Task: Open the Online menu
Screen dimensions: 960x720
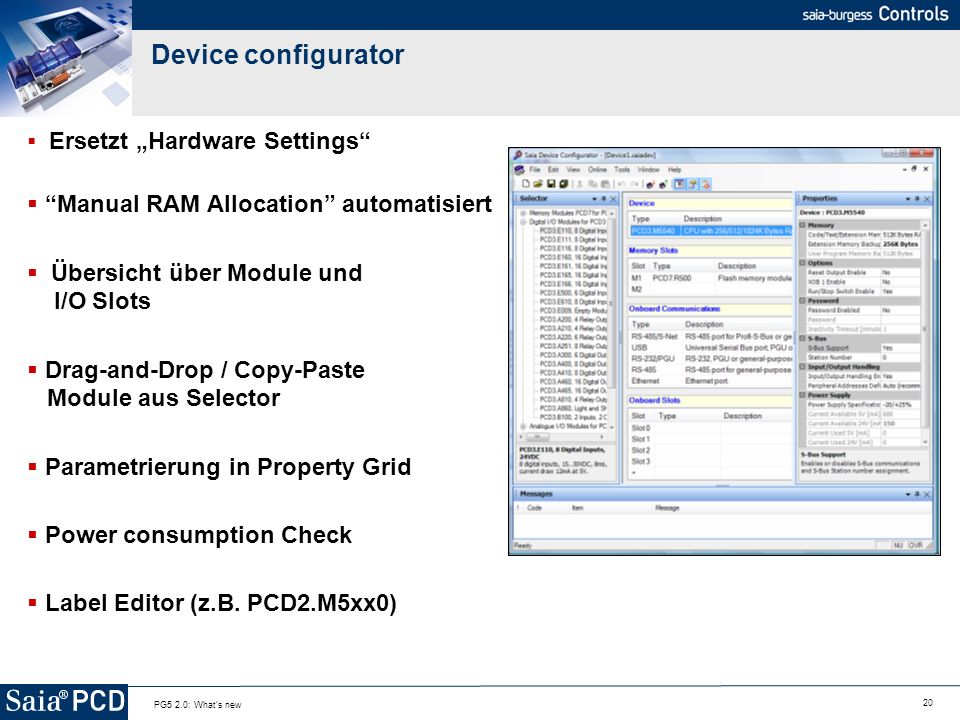Action: 597,170
